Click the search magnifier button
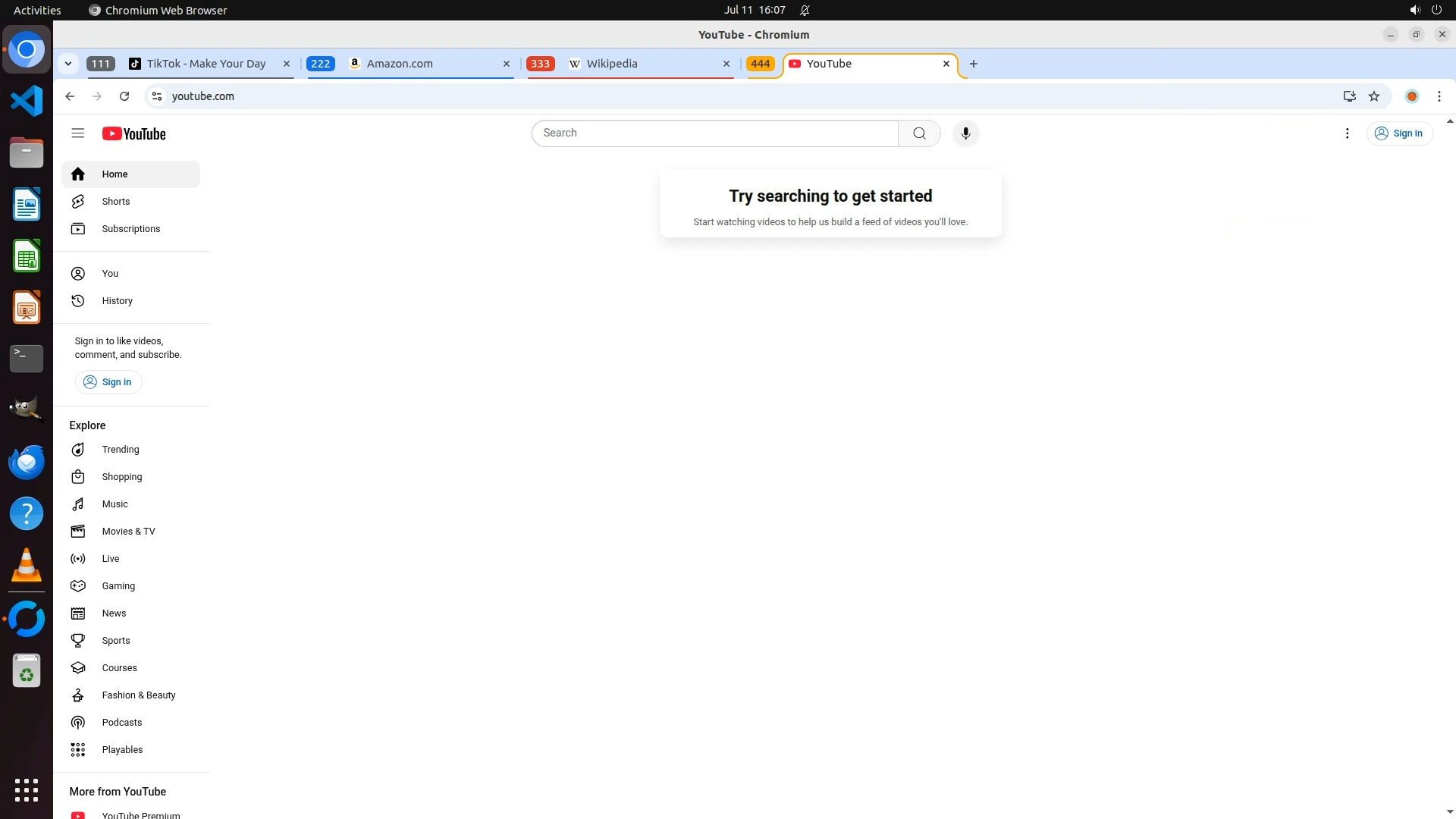Image resolution: width=1456 pixels, height=819 pixels. (x=919, y=133)
